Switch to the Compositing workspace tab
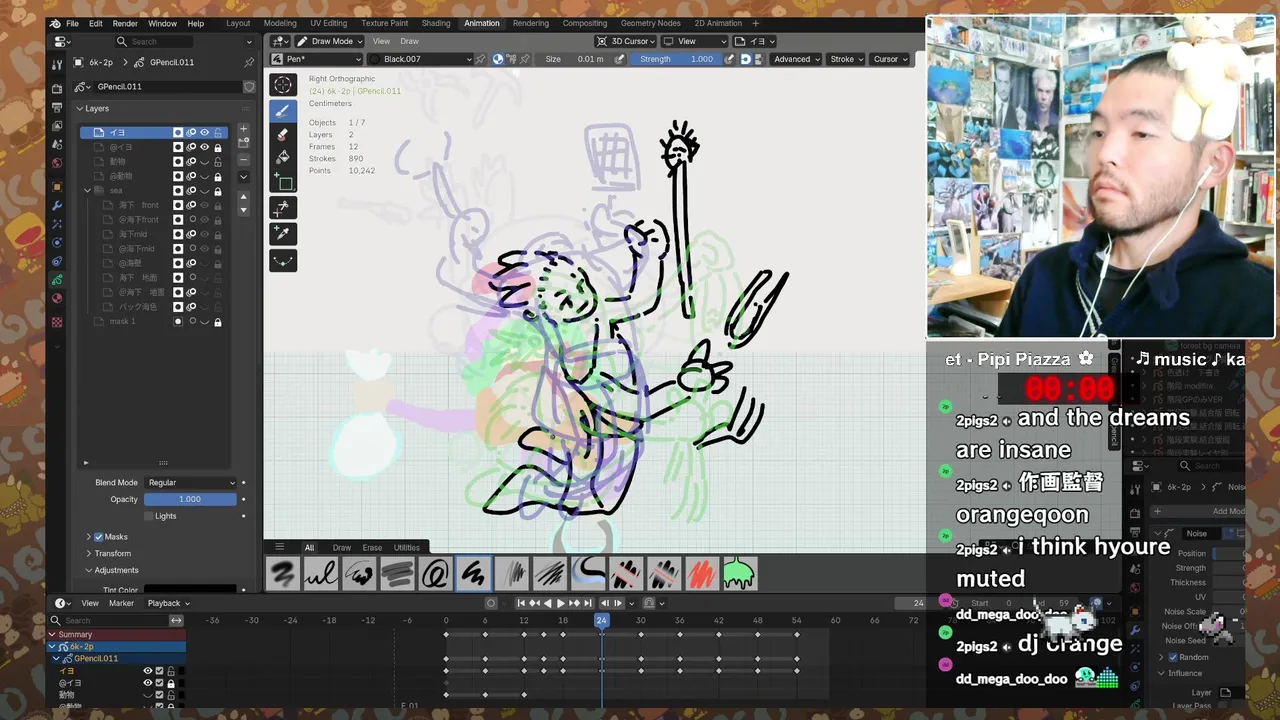This screenshot has height=720, width=1280. click(585, 23)
